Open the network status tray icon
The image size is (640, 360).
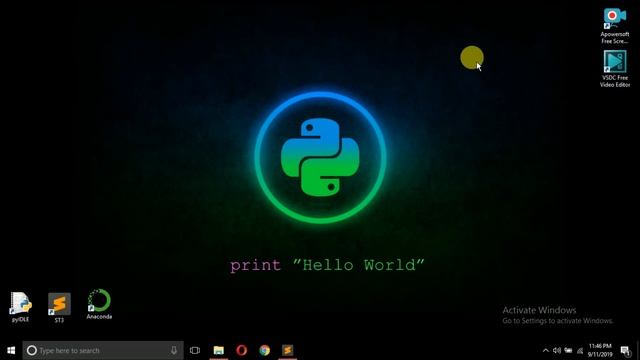point(580,350)
